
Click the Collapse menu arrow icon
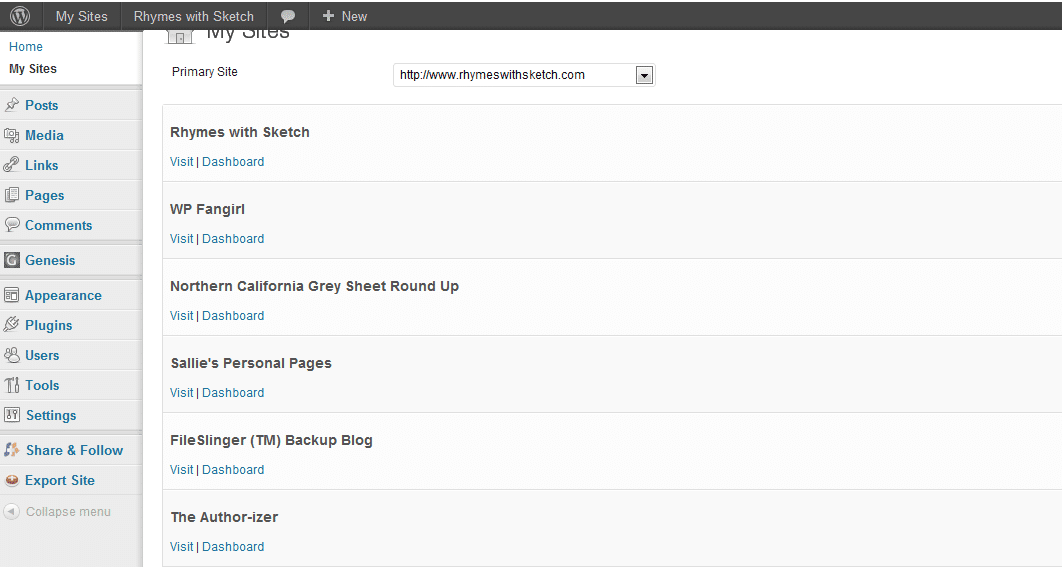12,511
